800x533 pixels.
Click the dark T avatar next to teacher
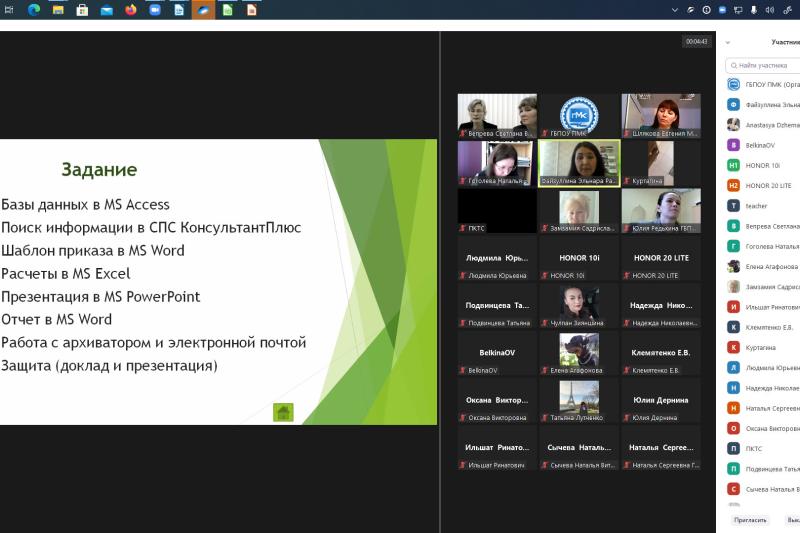tap(733, 206)
